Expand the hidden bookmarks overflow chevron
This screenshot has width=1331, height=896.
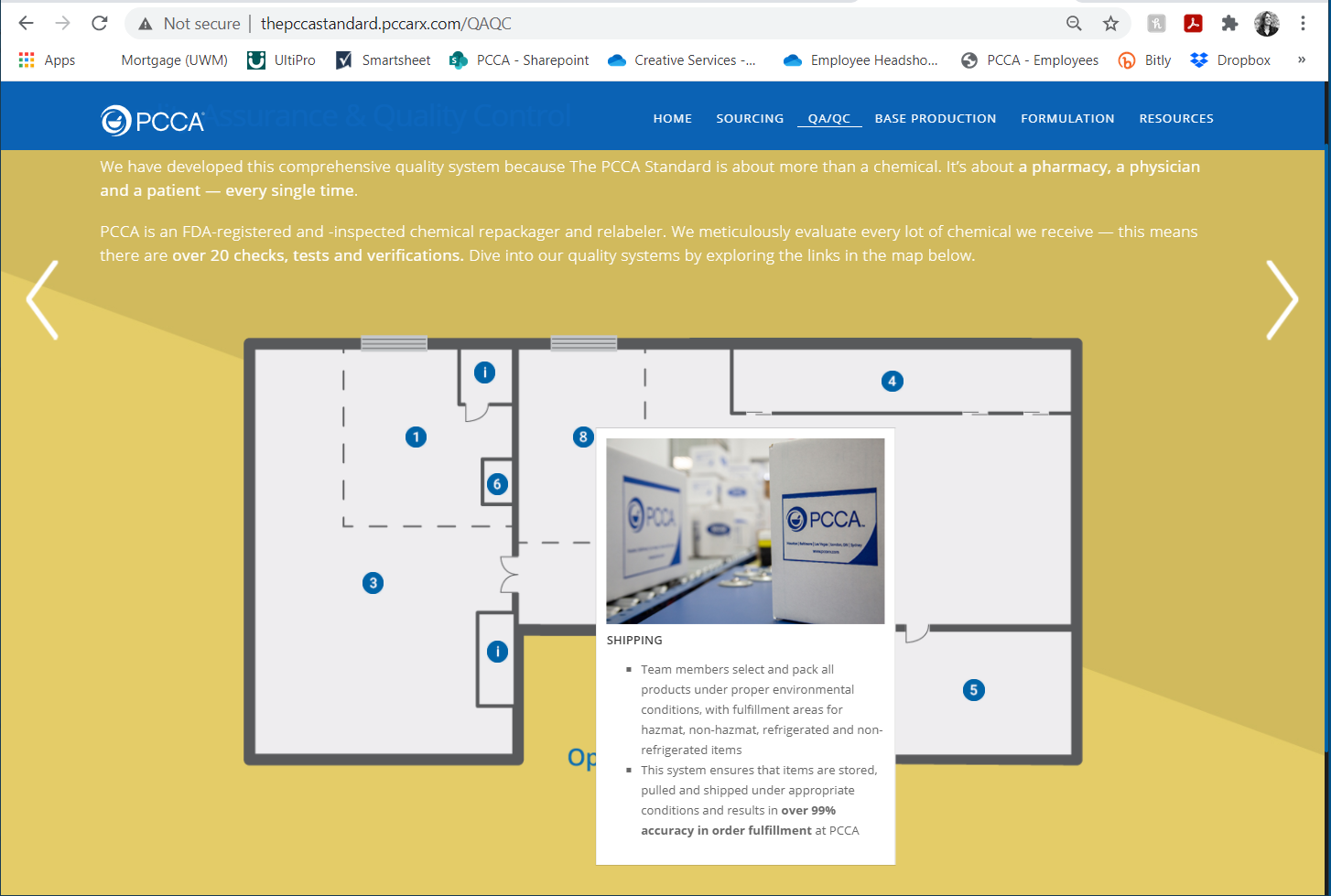coord(1302,60)
